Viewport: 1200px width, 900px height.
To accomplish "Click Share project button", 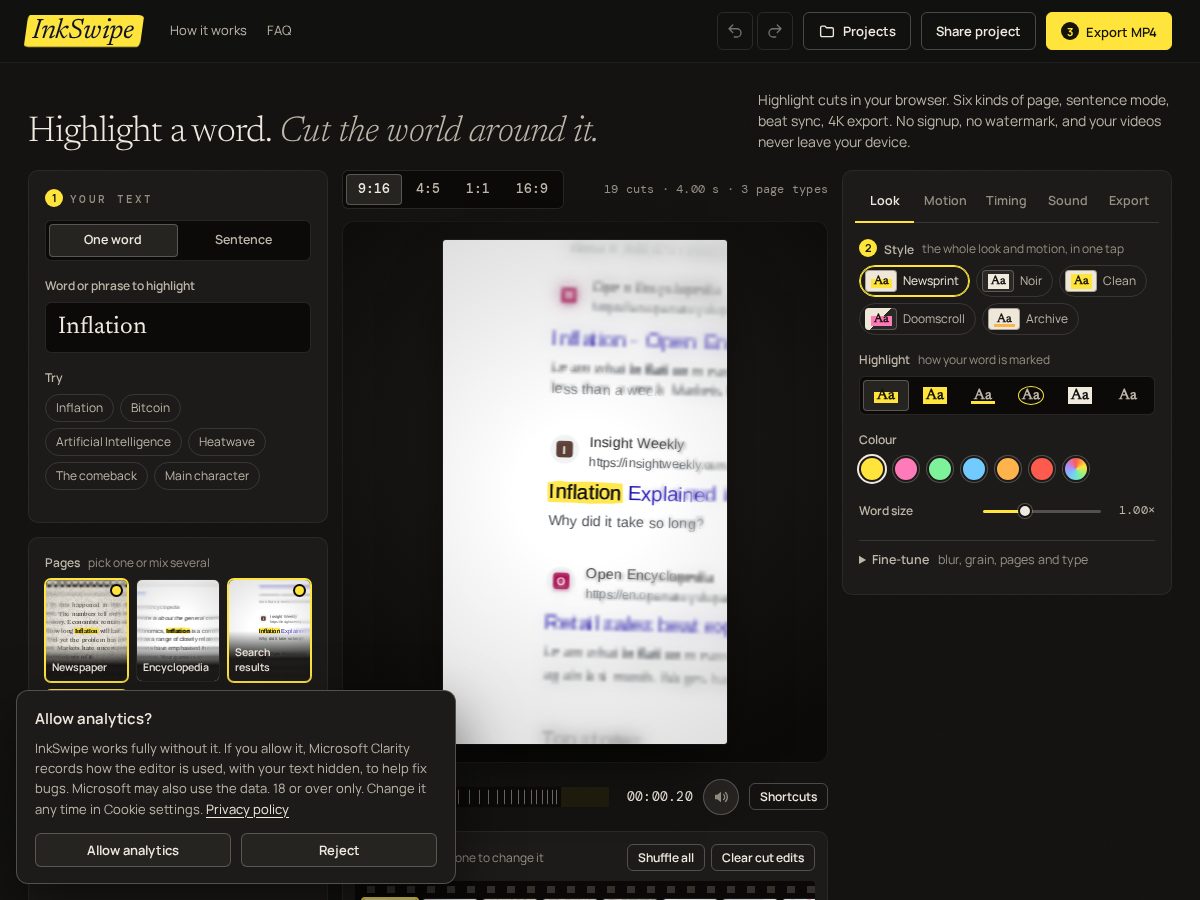I will [978, 31].
